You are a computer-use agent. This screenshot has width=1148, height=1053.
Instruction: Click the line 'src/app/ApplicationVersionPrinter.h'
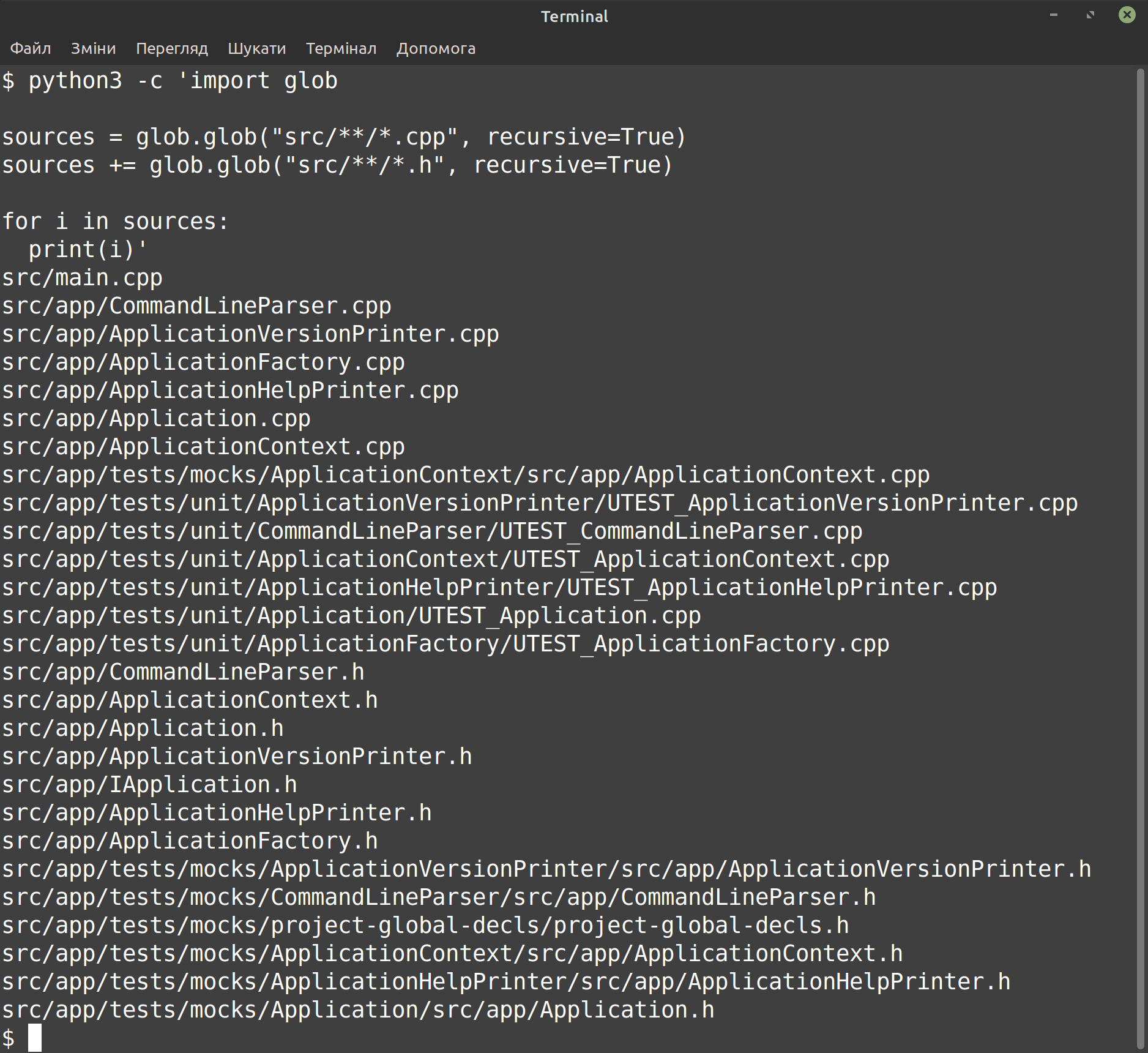tap(237, 757)
